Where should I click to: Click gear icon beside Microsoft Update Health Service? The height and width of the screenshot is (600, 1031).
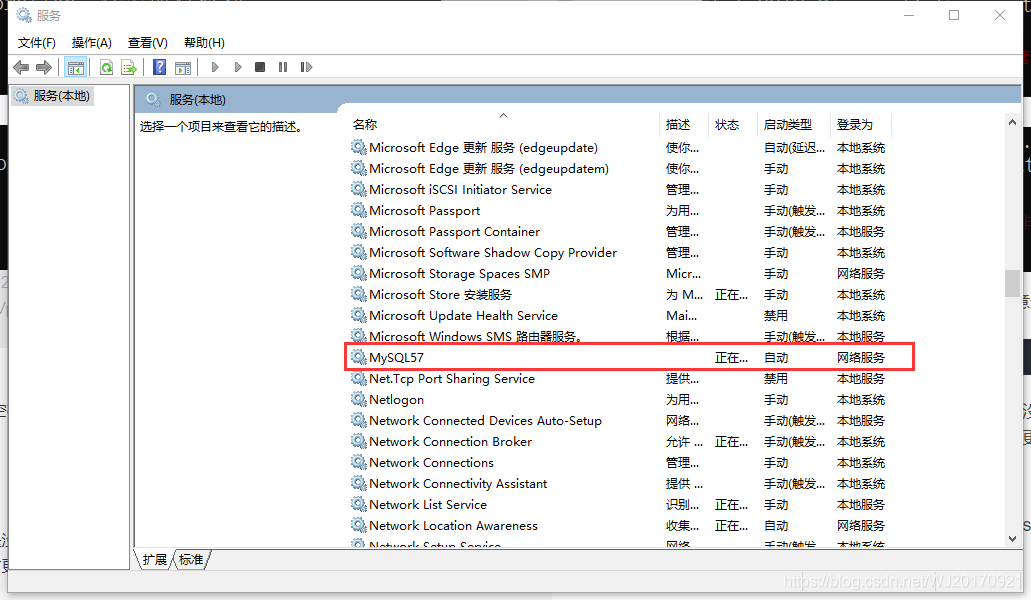click(358, 315)
